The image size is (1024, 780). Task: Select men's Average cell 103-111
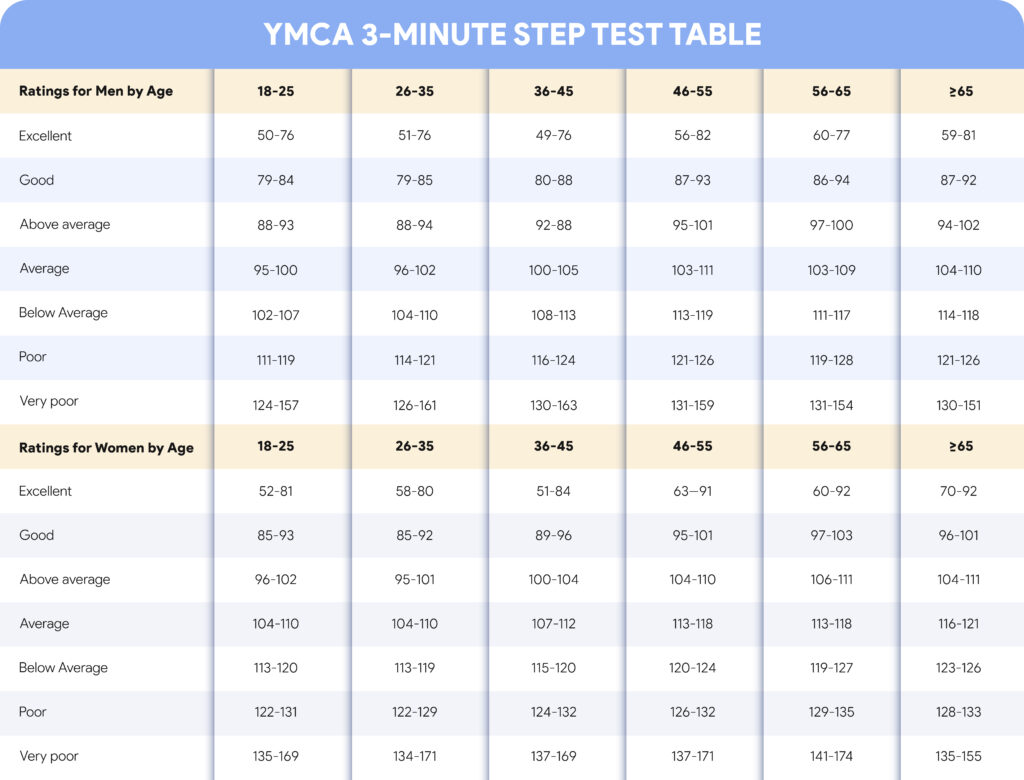(x=692, y=270)
